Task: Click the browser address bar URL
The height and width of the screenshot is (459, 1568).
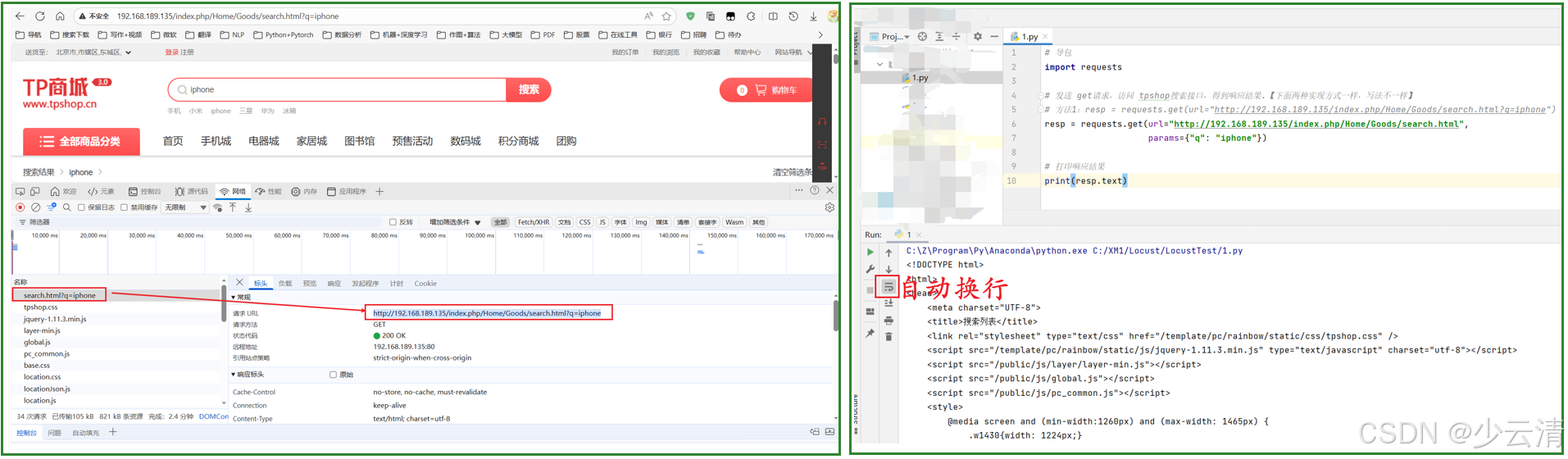Action: tap(228, 16)
